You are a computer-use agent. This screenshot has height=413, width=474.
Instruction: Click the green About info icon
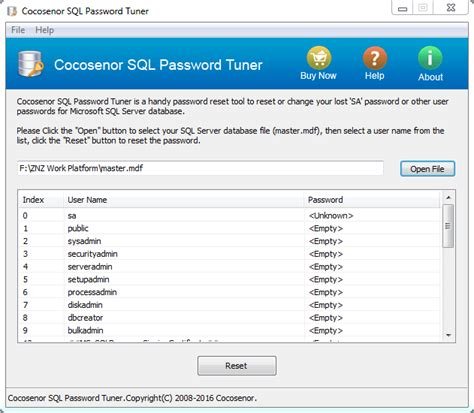[430, 58]
